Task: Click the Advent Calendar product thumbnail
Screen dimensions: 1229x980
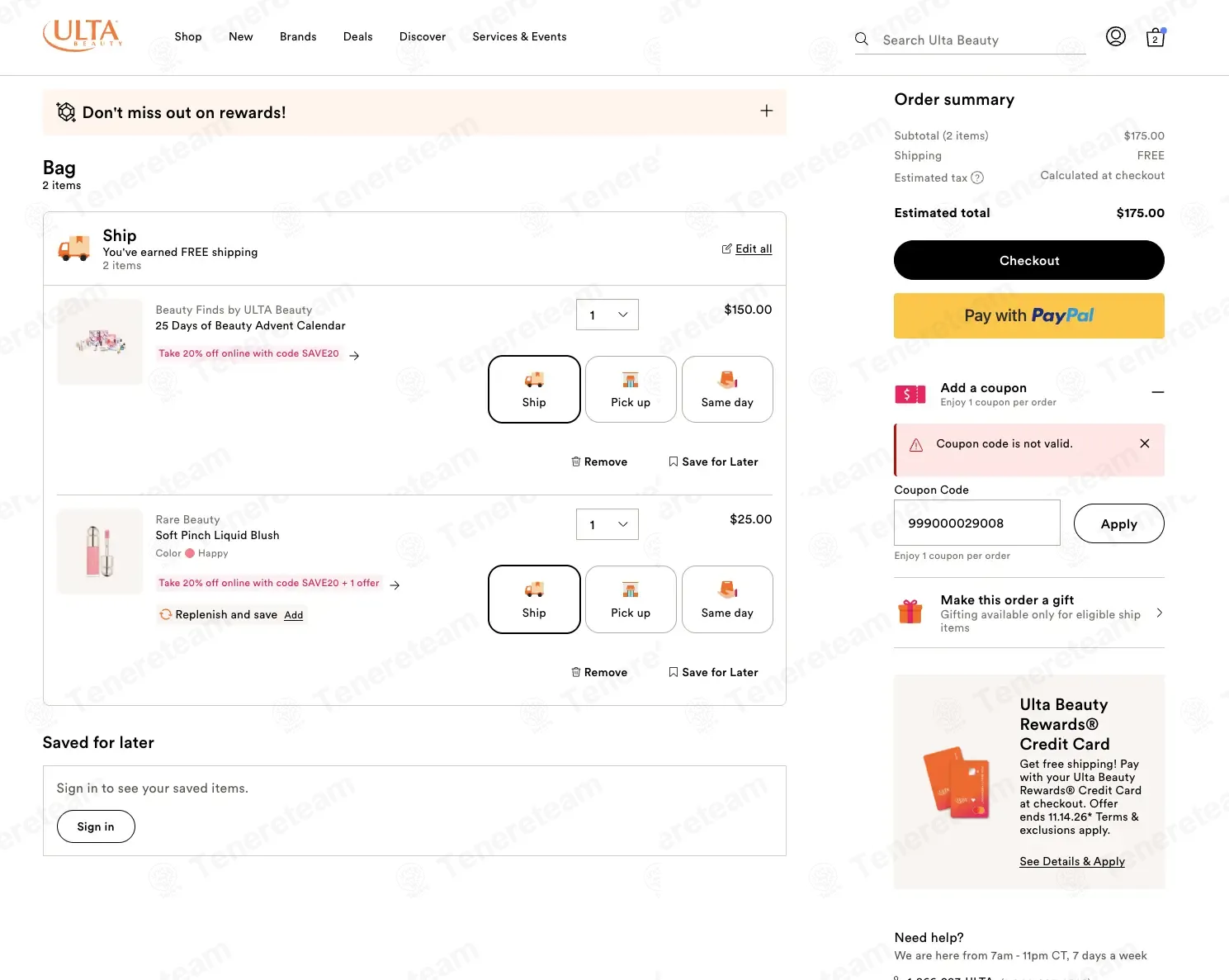Action: (x=100, y=341)
